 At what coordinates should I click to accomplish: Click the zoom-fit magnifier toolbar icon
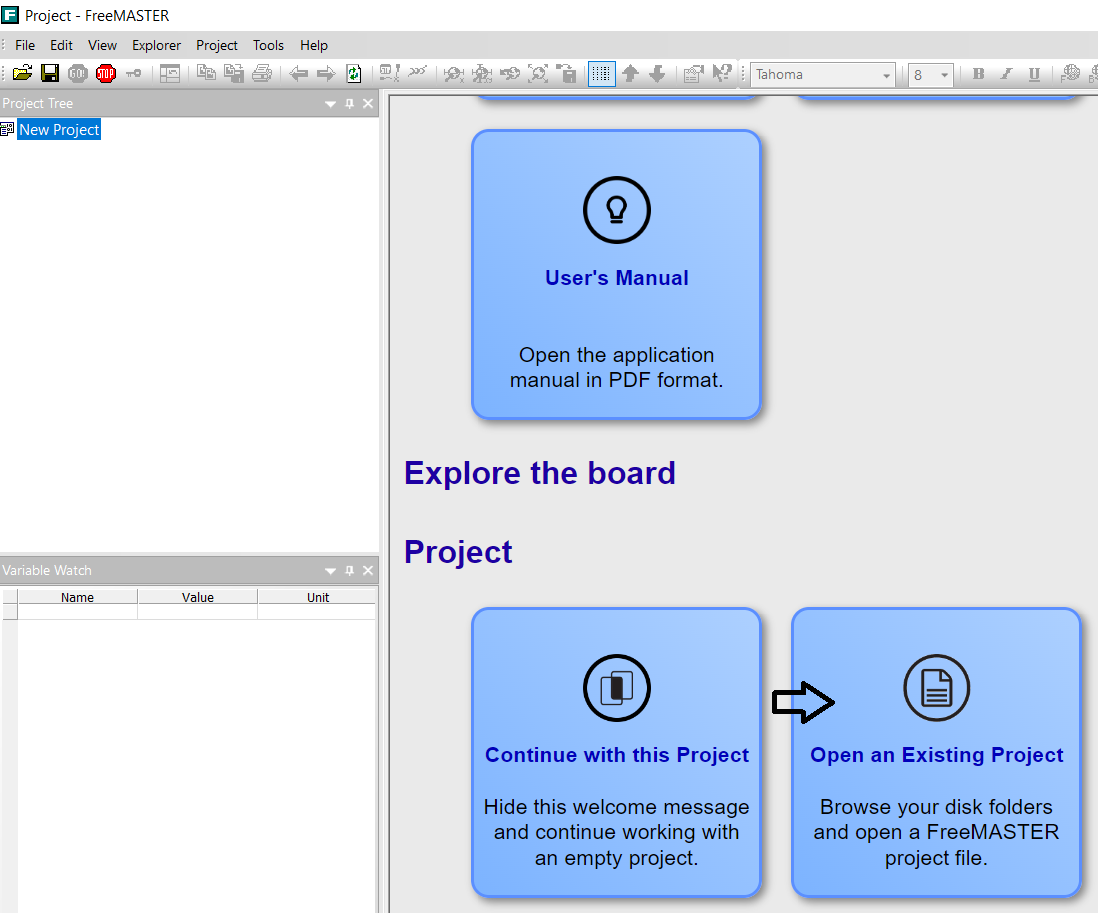(x=538, y=74)
